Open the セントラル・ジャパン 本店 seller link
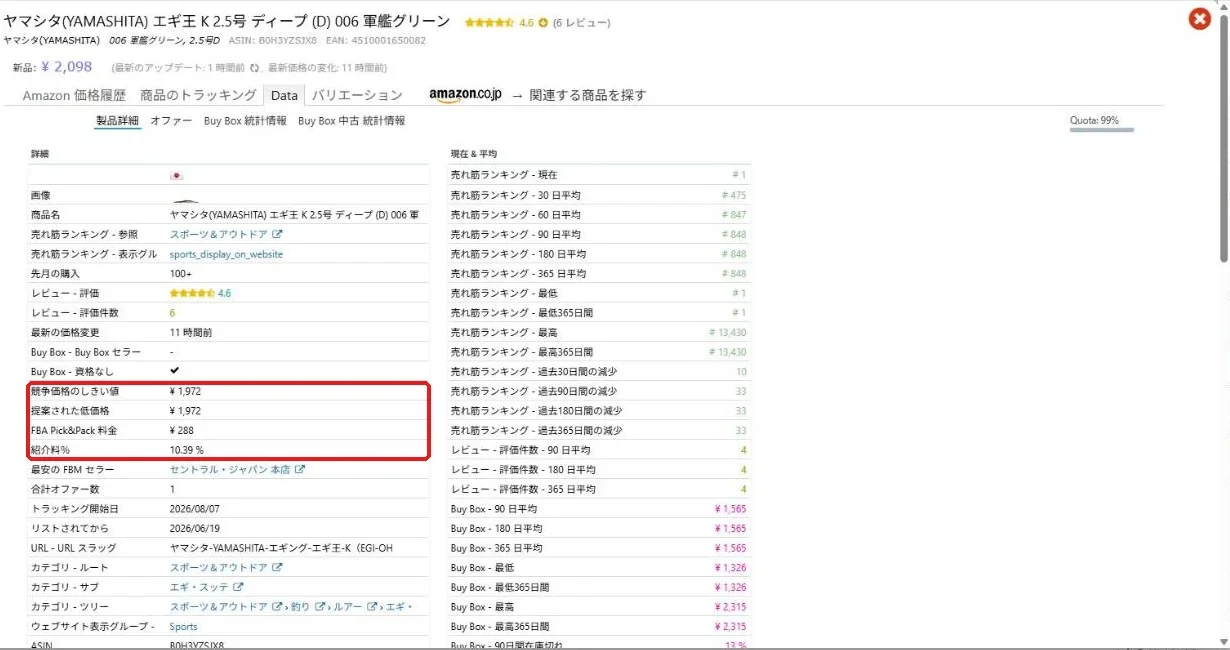 pos(230,469)
